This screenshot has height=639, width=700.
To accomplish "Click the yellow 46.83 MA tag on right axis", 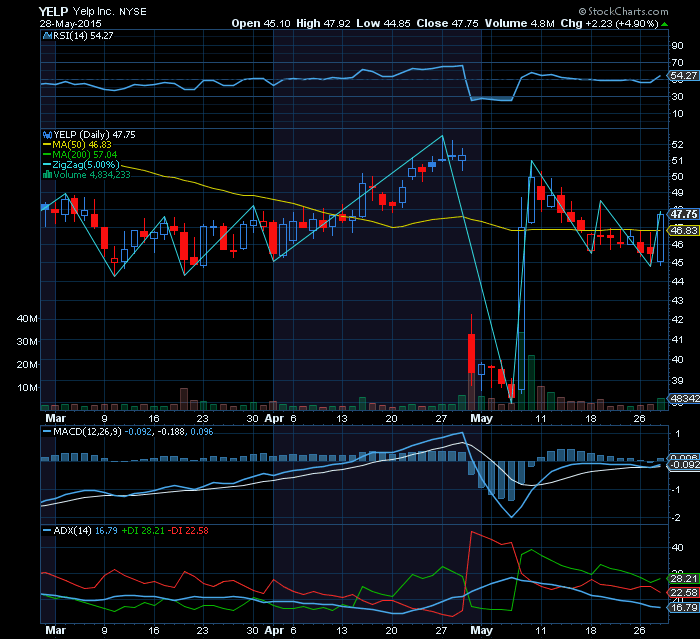I will [683, 230].
